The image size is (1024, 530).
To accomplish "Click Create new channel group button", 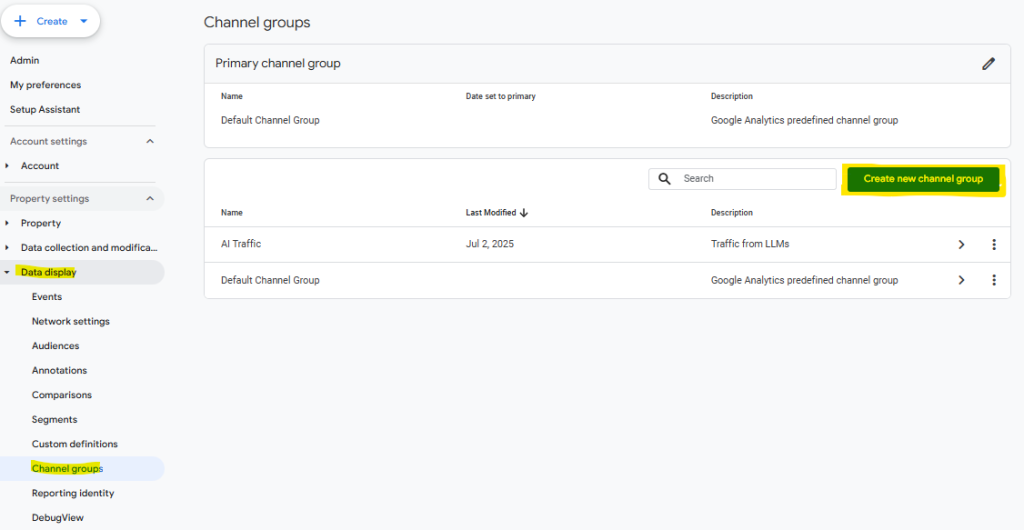I will tap(923, 179).
